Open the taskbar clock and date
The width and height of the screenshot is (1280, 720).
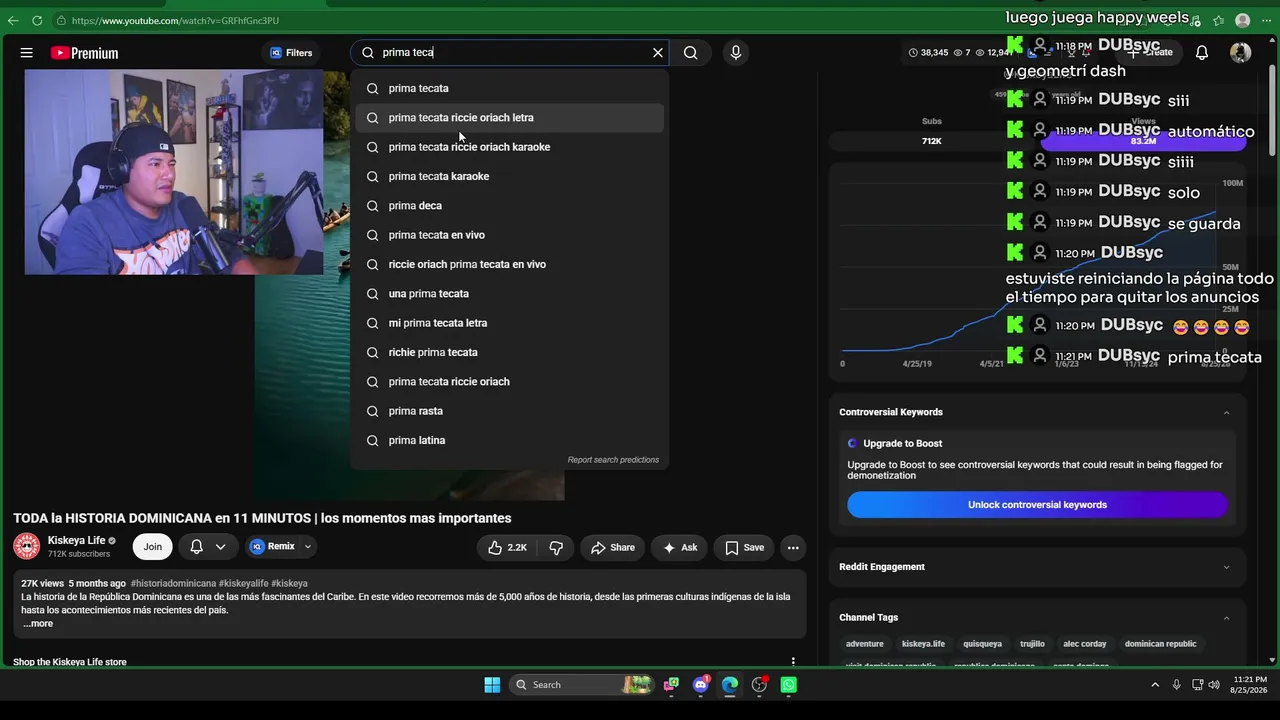point(1250,685)
